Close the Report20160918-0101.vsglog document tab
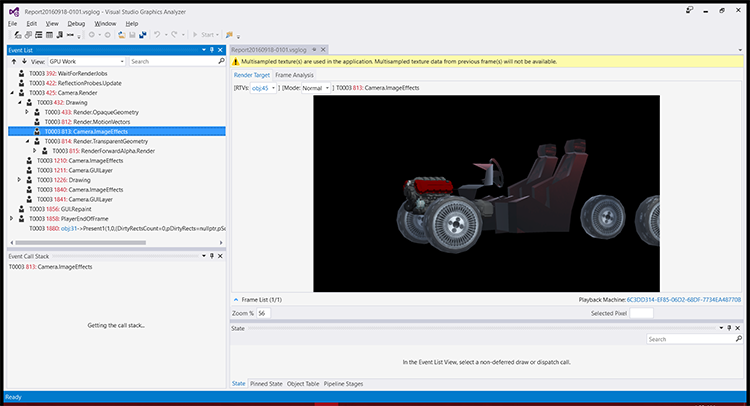 click(323, 49)
